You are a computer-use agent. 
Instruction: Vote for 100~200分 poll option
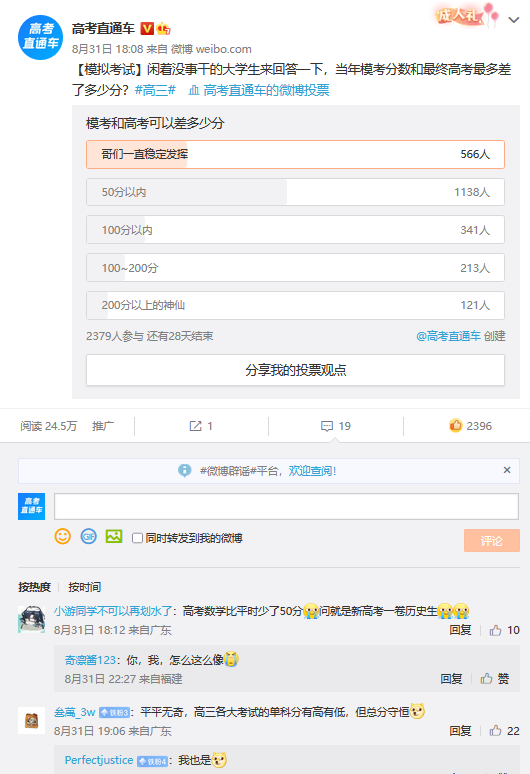pyautogui.click(x=295, y=268)
